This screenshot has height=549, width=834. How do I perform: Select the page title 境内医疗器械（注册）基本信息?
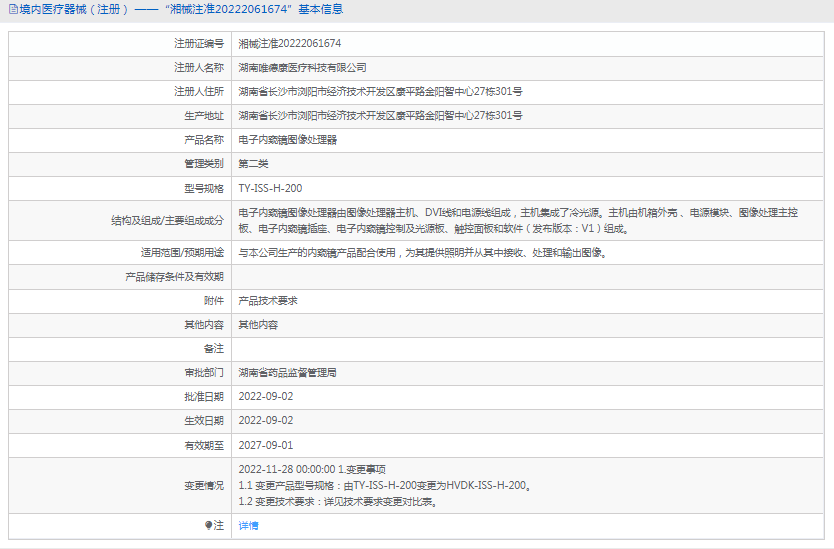click(181, 9)
